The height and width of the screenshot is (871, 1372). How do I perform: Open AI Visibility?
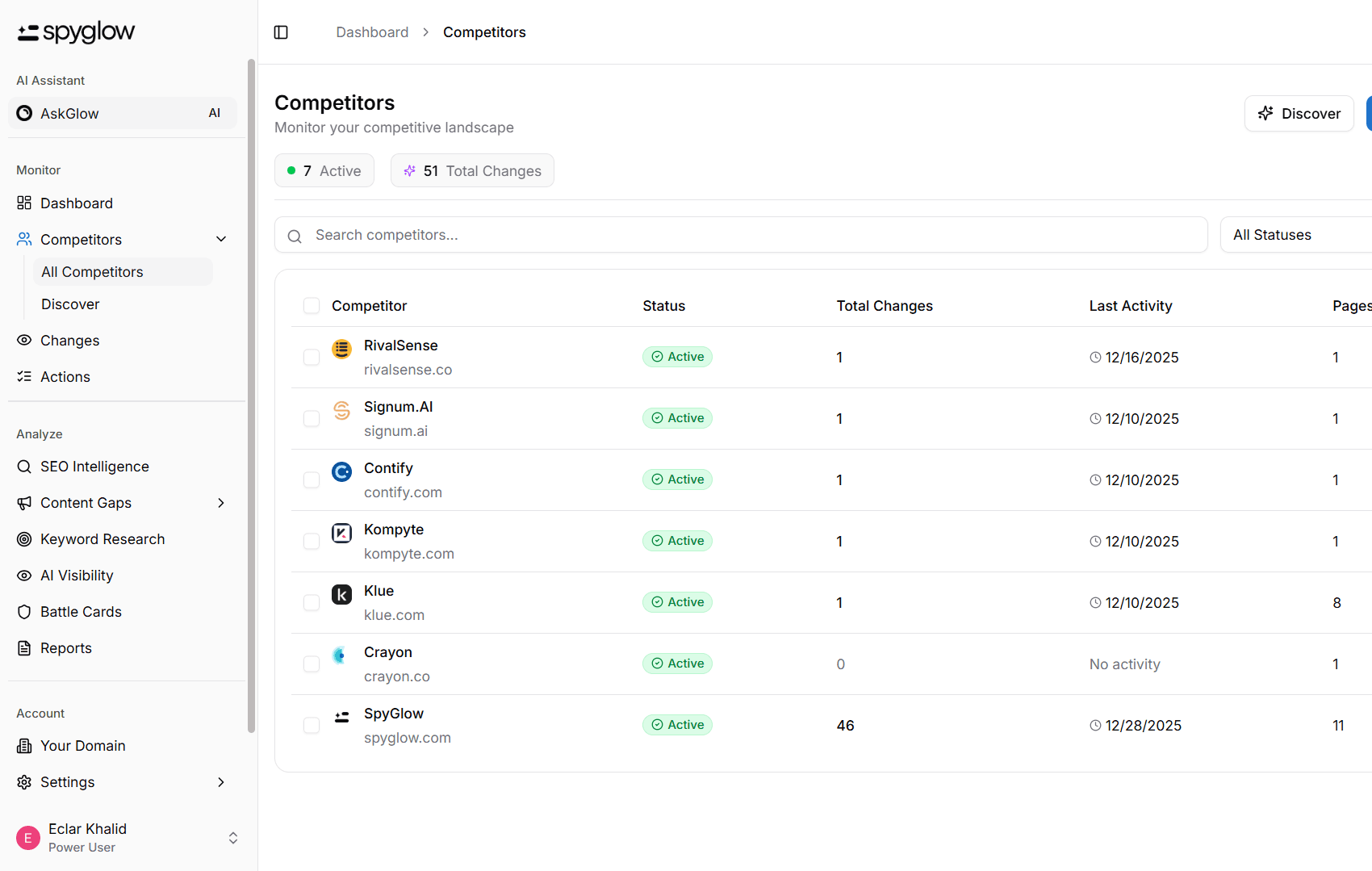(77, 575)
